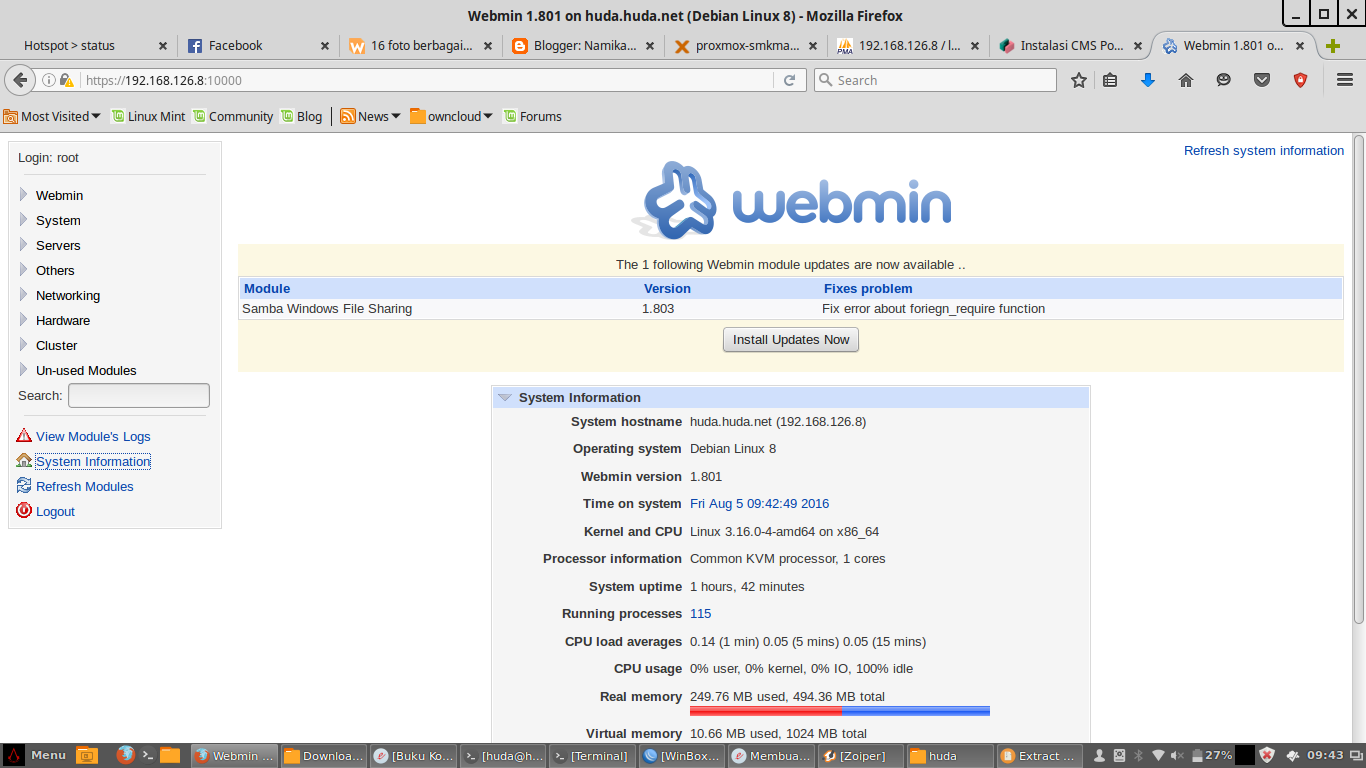Click Install Updates Now button
This screenshot has height=768, width=1366.
click(791, 340)
